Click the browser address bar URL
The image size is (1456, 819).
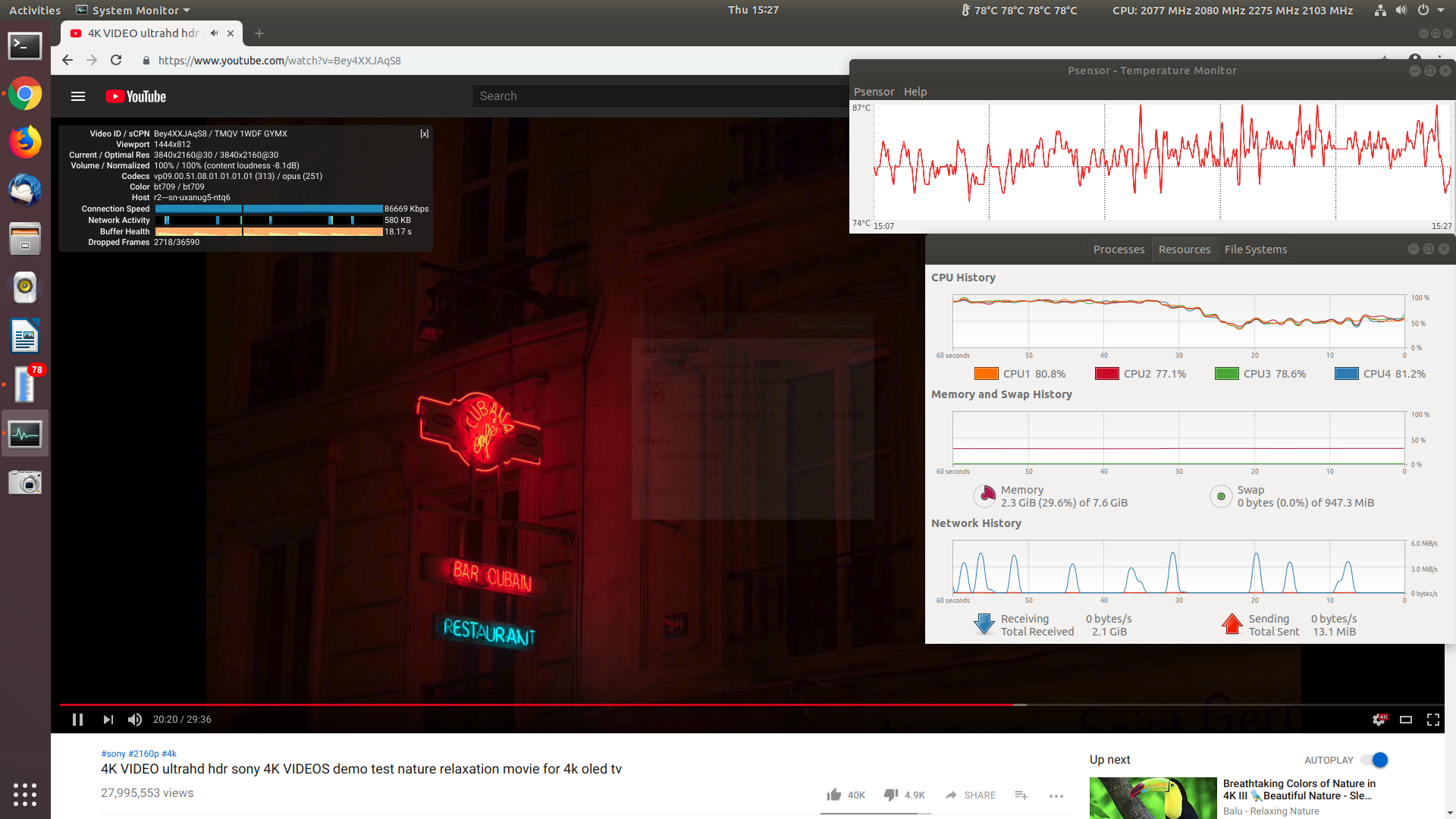point(280,61)
